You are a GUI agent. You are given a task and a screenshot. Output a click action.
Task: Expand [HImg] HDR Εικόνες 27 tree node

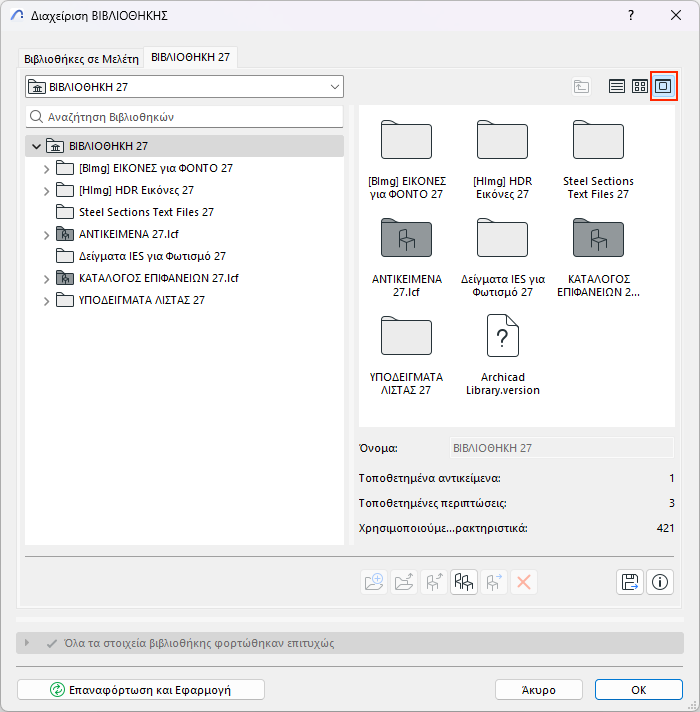click(46, 191)
